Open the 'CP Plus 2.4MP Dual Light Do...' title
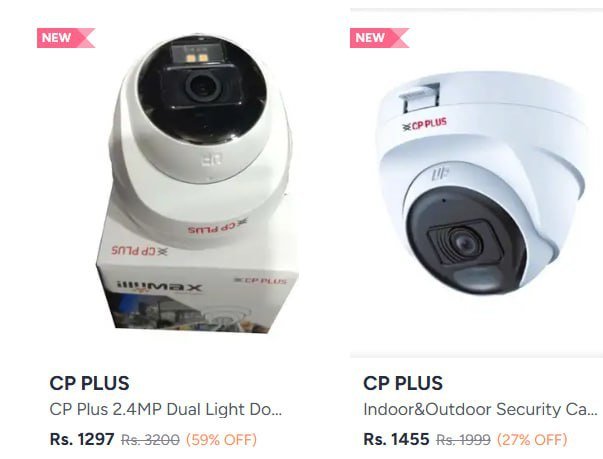603x459 pixels. click(x=166, y=409)
